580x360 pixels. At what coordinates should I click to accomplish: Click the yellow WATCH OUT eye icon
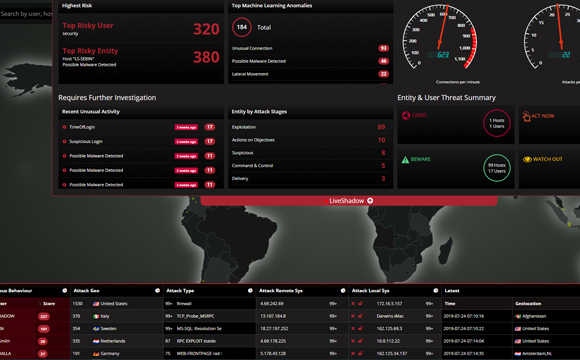coord(527,159)
